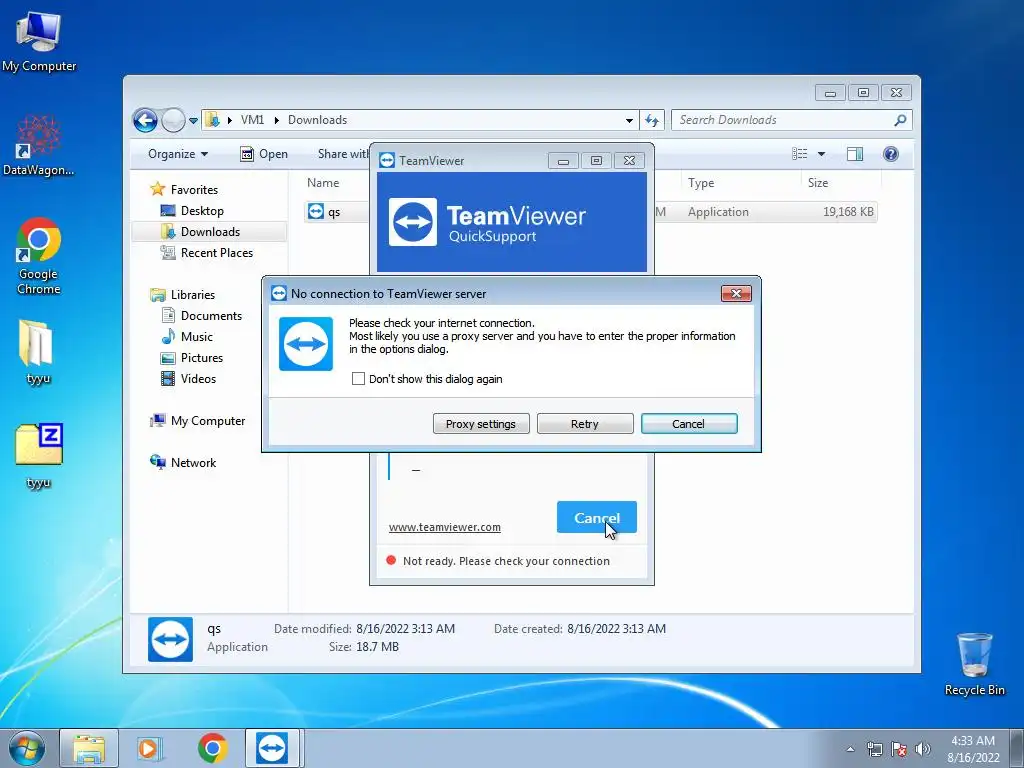Open My Computer desktop icon

pos(39,42)
